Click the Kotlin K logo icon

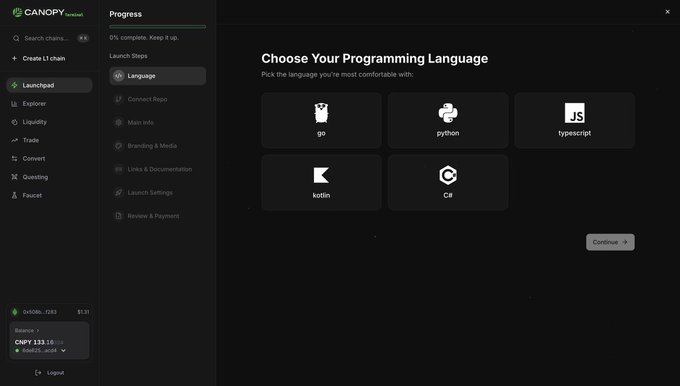[x=321, y=175]
